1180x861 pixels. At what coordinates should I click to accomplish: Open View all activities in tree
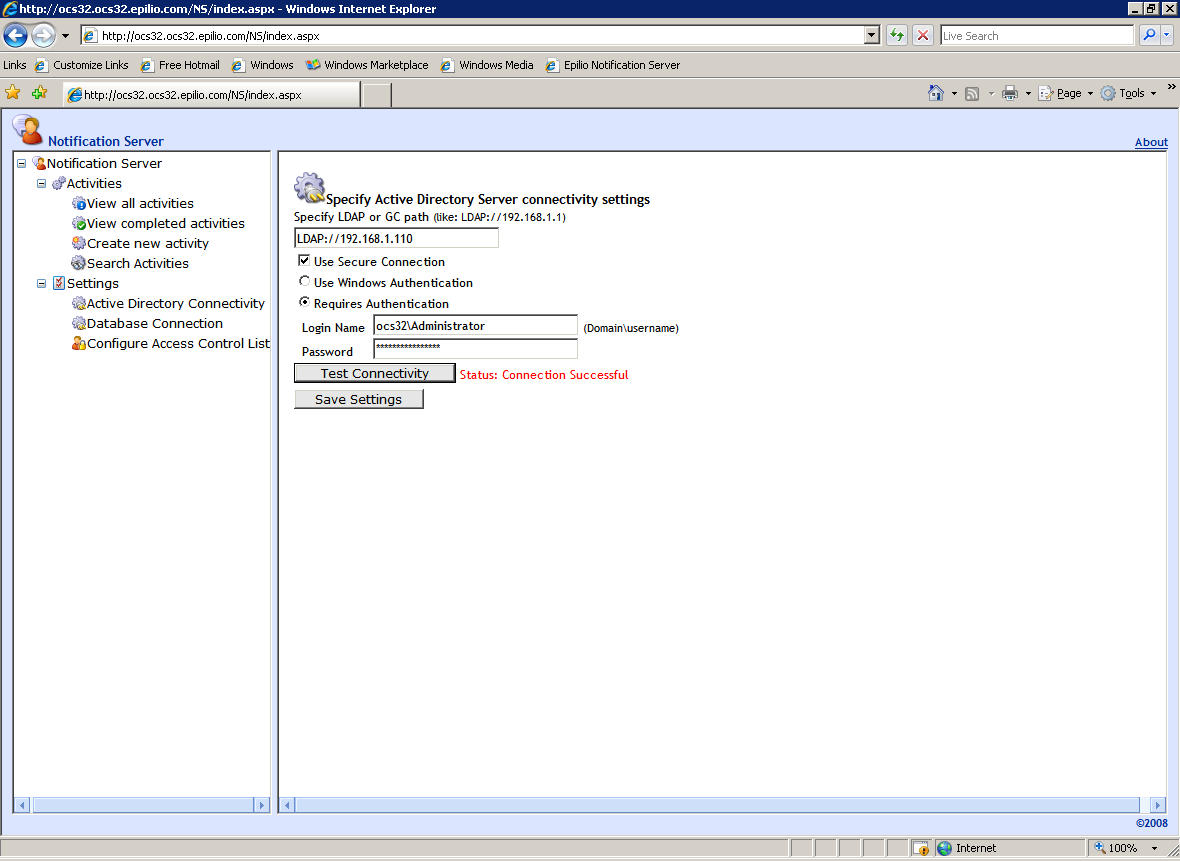click(140, 204)
